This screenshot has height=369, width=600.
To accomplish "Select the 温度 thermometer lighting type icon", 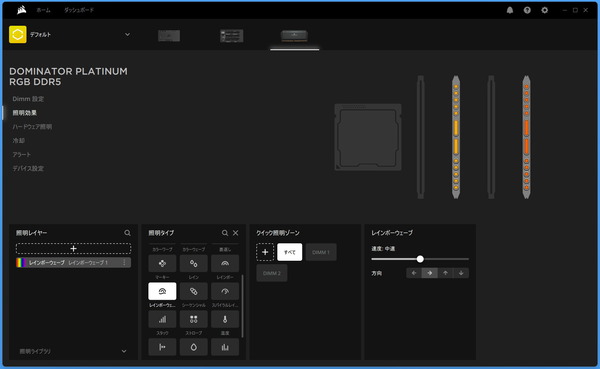I will (x=225, y=319).
